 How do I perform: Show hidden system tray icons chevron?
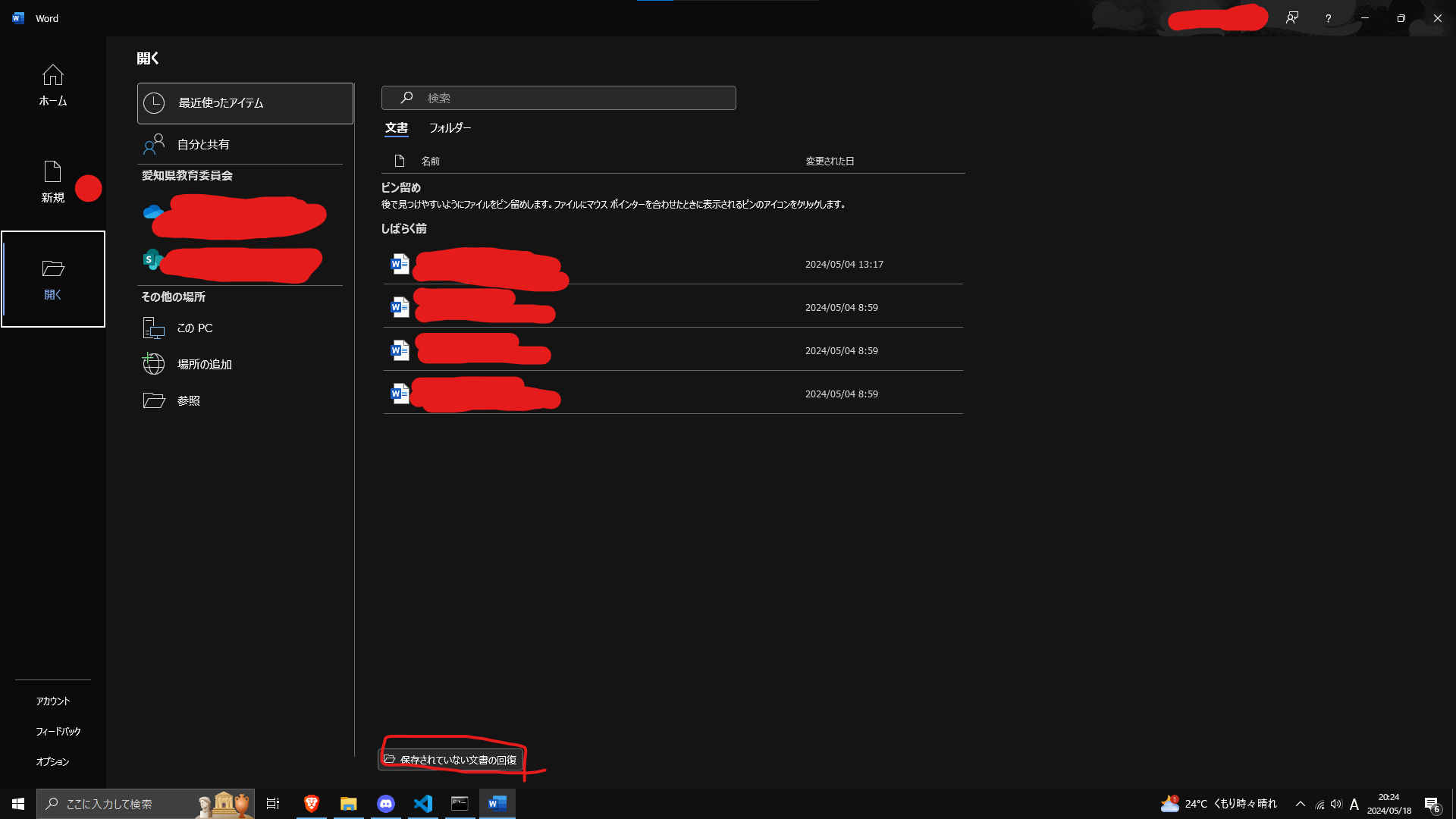1300,804
